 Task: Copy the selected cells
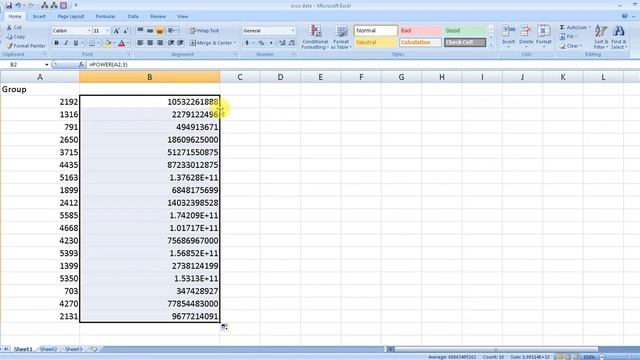click(x=16, y=36)
